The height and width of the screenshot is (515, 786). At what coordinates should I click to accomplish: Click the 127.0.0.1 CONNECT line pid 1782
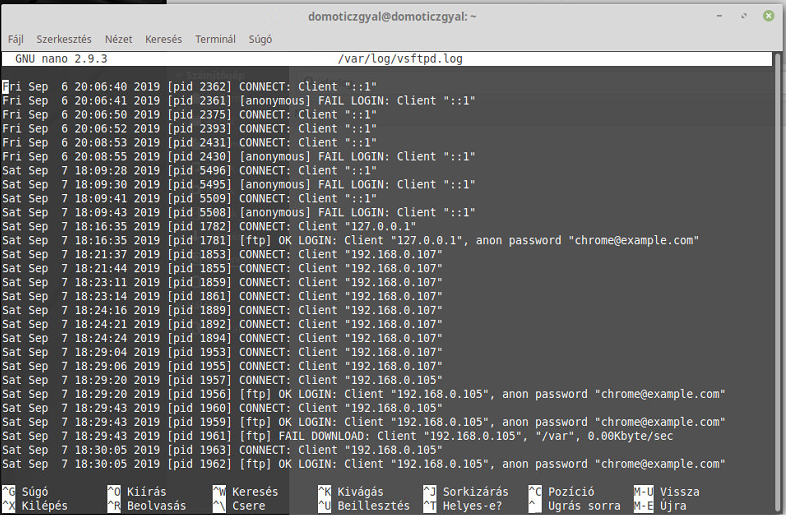coord(209,227)
